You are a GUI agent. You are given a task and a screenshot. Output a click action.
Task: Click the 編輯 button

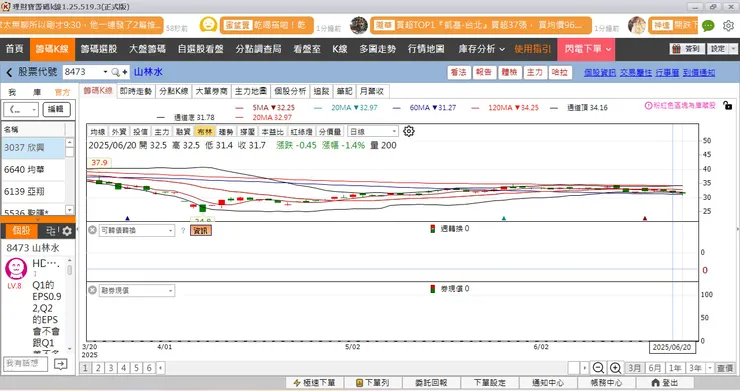pos(56,110)
